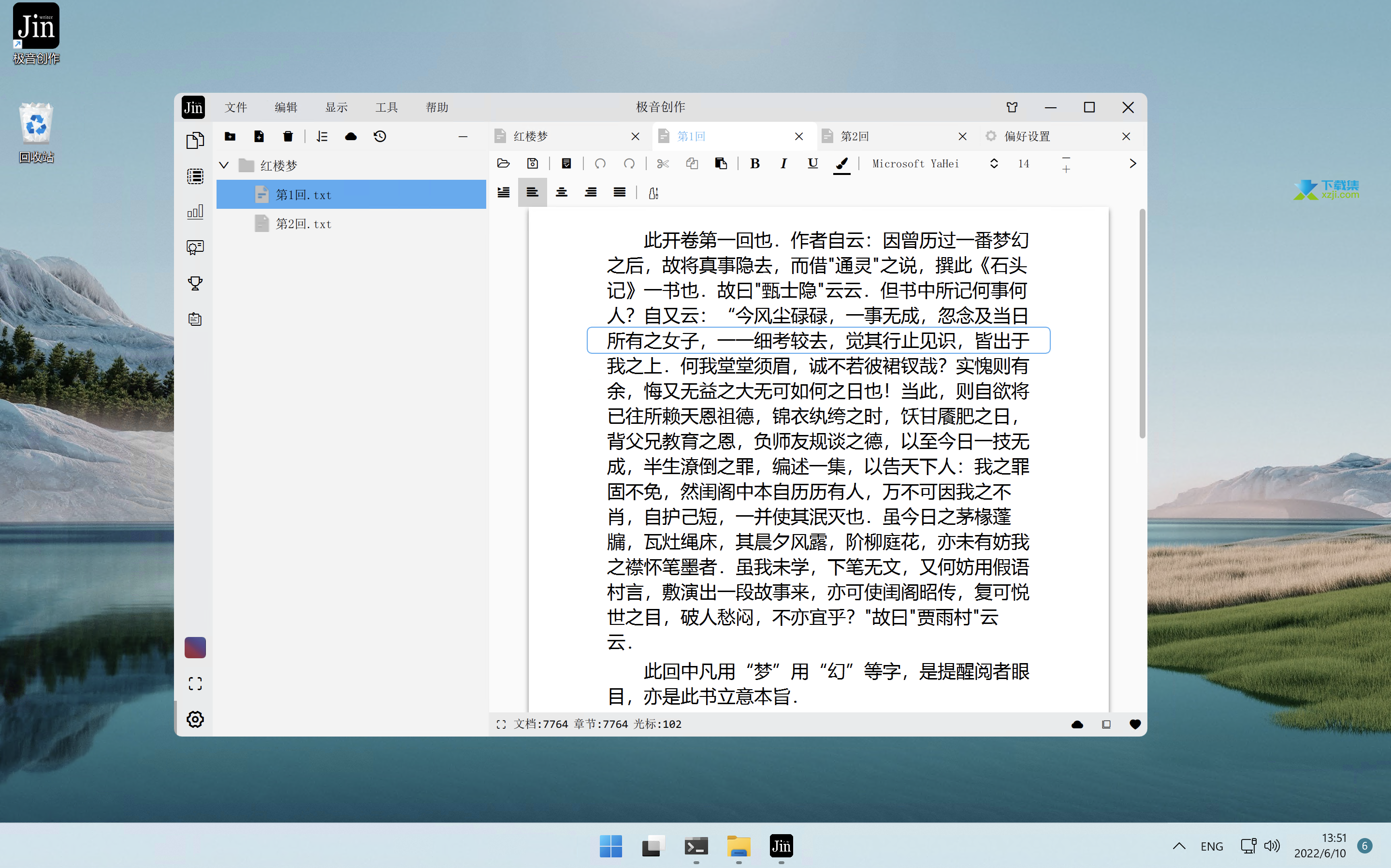
Task: Expand more toolbar options arrow
Action: coord(1132,164)
